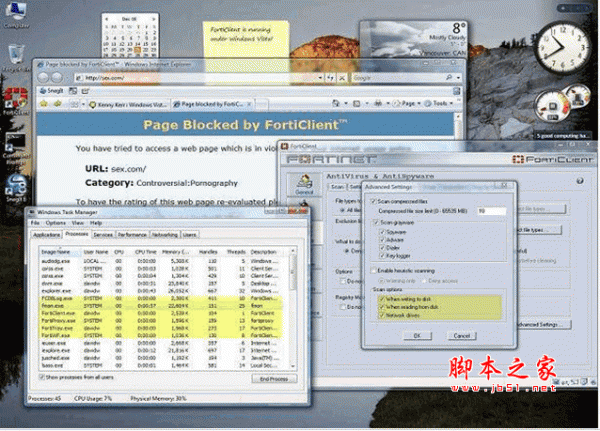Open the Tools menu dropdown in IE

(439, 103)
